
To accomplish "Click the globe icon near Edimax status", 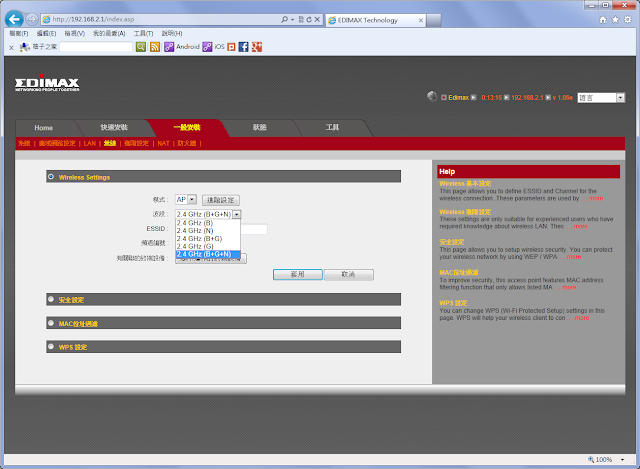I will click(x=432, y=96).
